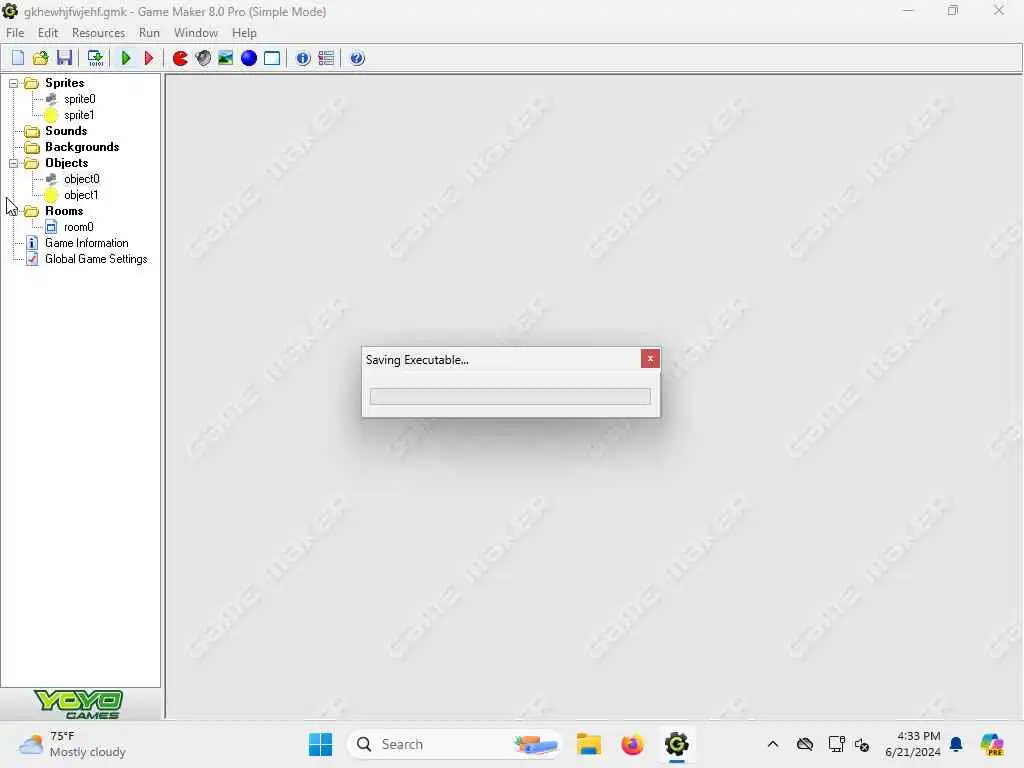Open Copilot preview icon in taskbar
Image resolution: width=1024 pixels, height=768 pixels.
[x=992, y=744]
